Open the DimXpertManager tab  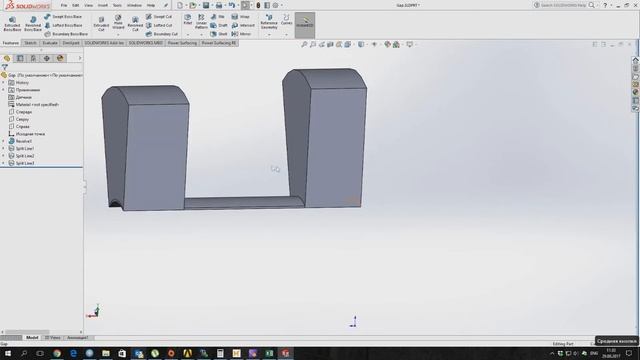[47, 58]
